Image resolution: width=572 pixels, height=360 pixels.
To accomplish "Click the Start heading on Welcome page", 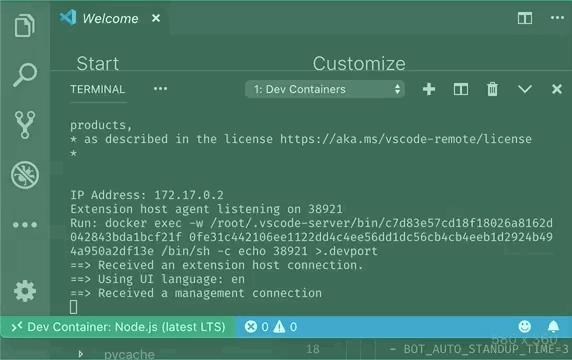I will pos(98,63).
